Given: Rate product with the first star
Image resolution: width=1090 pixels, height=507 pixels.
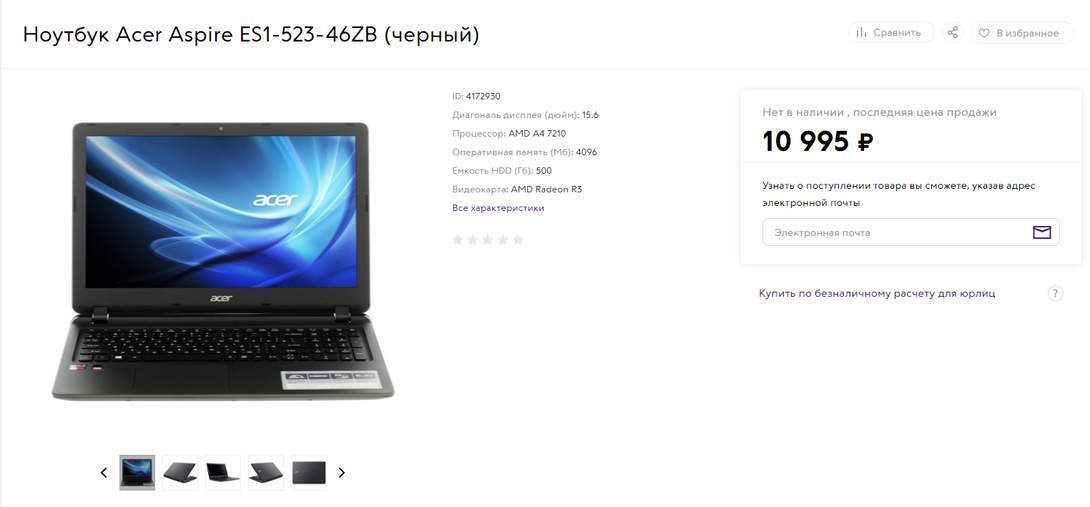Looking at the screenshot, I should 457,240.
